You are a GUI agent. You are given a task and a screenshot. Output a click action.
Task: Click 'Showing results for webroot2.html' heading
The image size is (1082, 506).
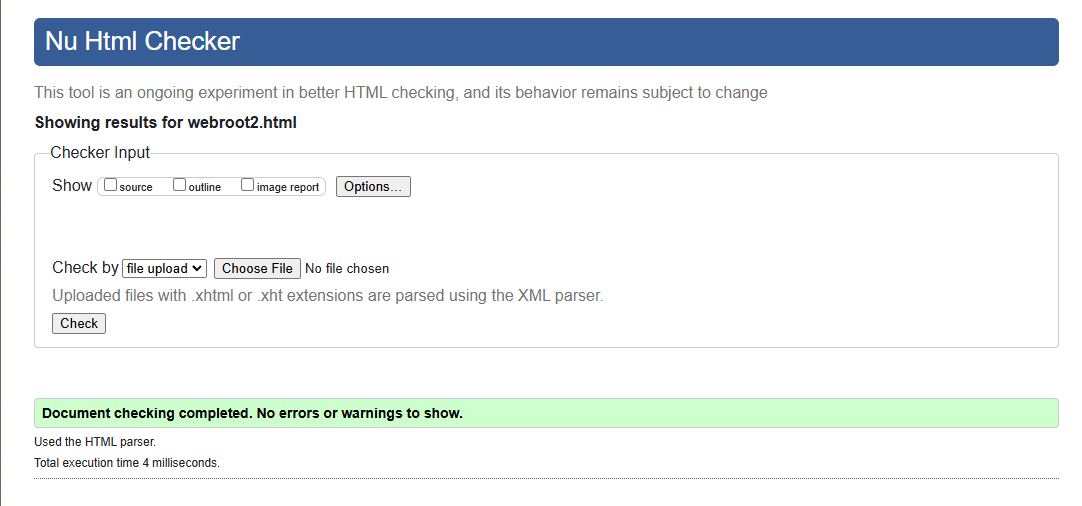coord(166,123)
